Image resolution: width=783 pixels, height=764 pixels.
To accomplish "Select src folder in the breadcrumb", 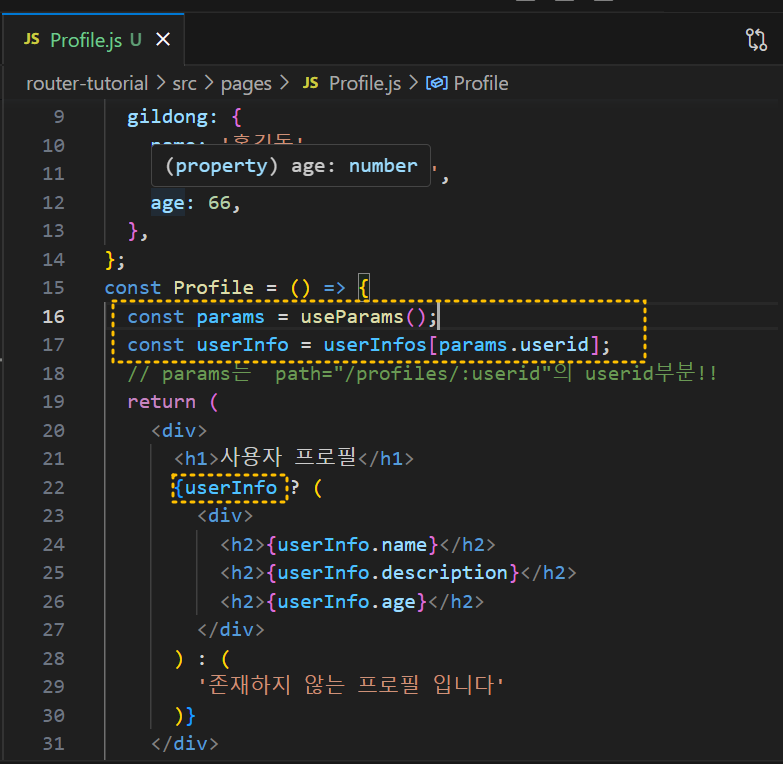I will tap(184, 83).
